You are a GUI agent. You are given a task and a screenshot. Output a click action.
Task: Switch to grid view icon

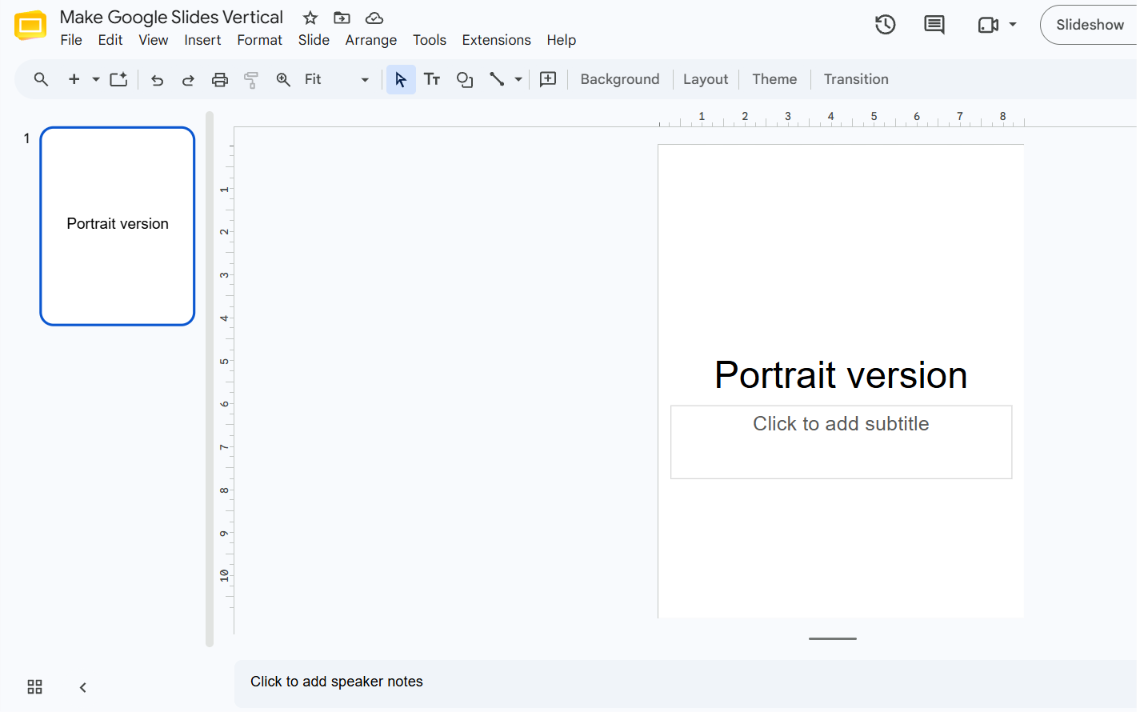[x=35, y=687]
